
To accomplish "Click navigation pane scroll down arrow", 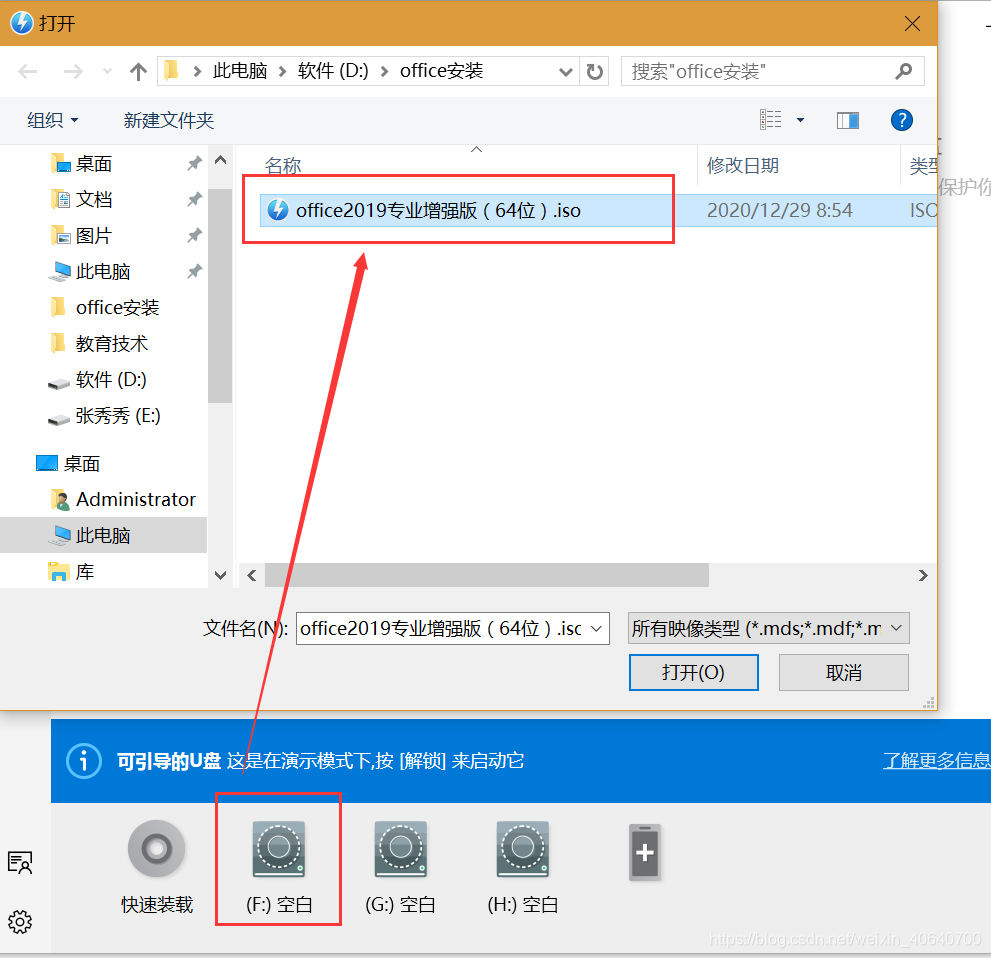I will tap(221, 575).
